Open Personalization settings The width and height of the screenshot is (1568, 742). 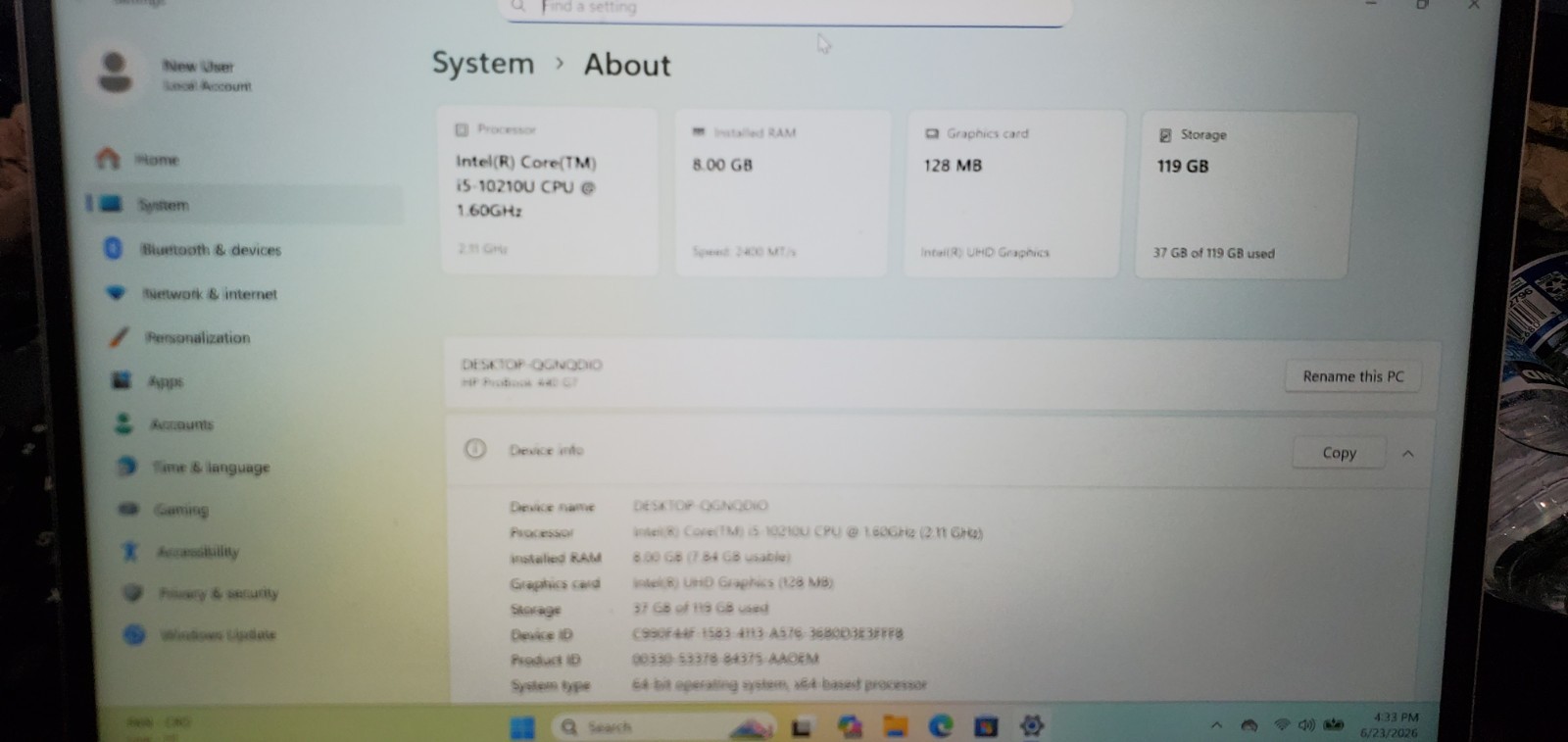click(197, 338)
